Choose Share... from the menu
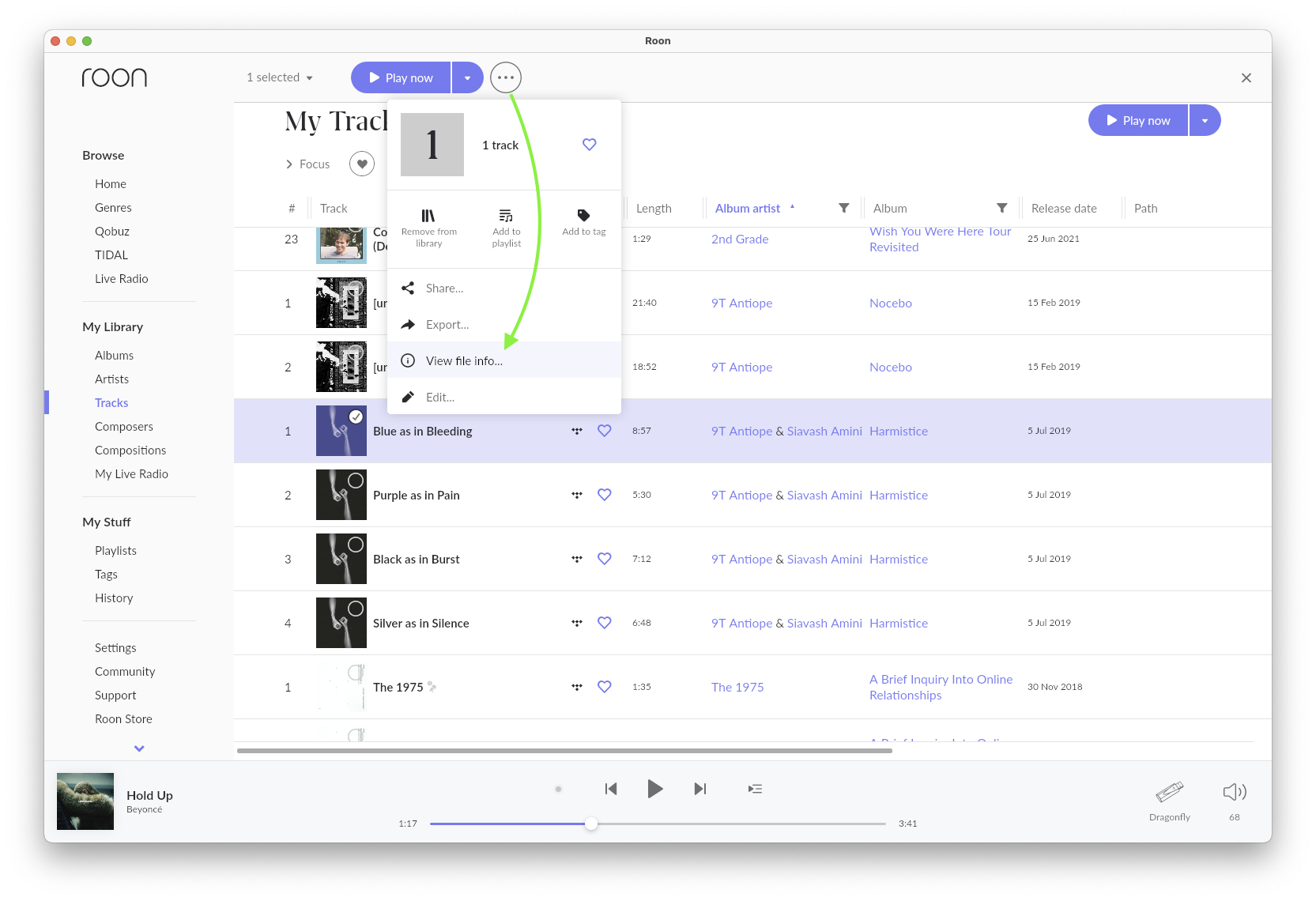The width and height of the screenshot is (1316, 901). pyautogui.click(x=504, y=288)
